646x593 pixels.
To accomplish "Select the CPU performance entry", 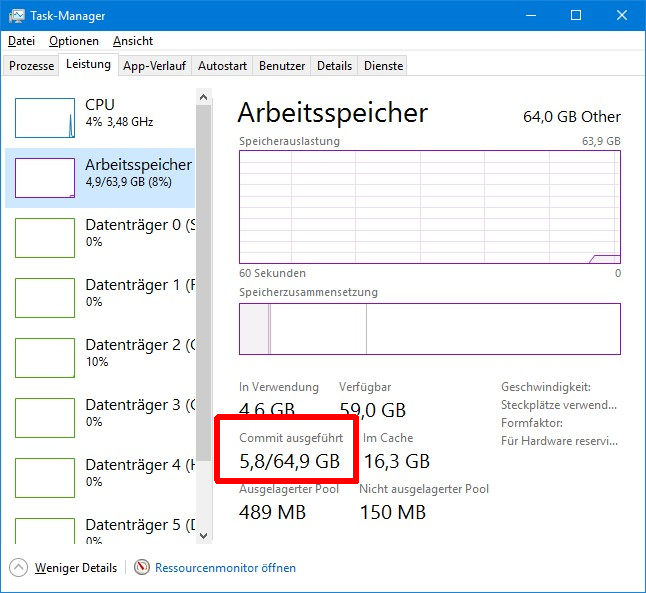I will (100, 118).
